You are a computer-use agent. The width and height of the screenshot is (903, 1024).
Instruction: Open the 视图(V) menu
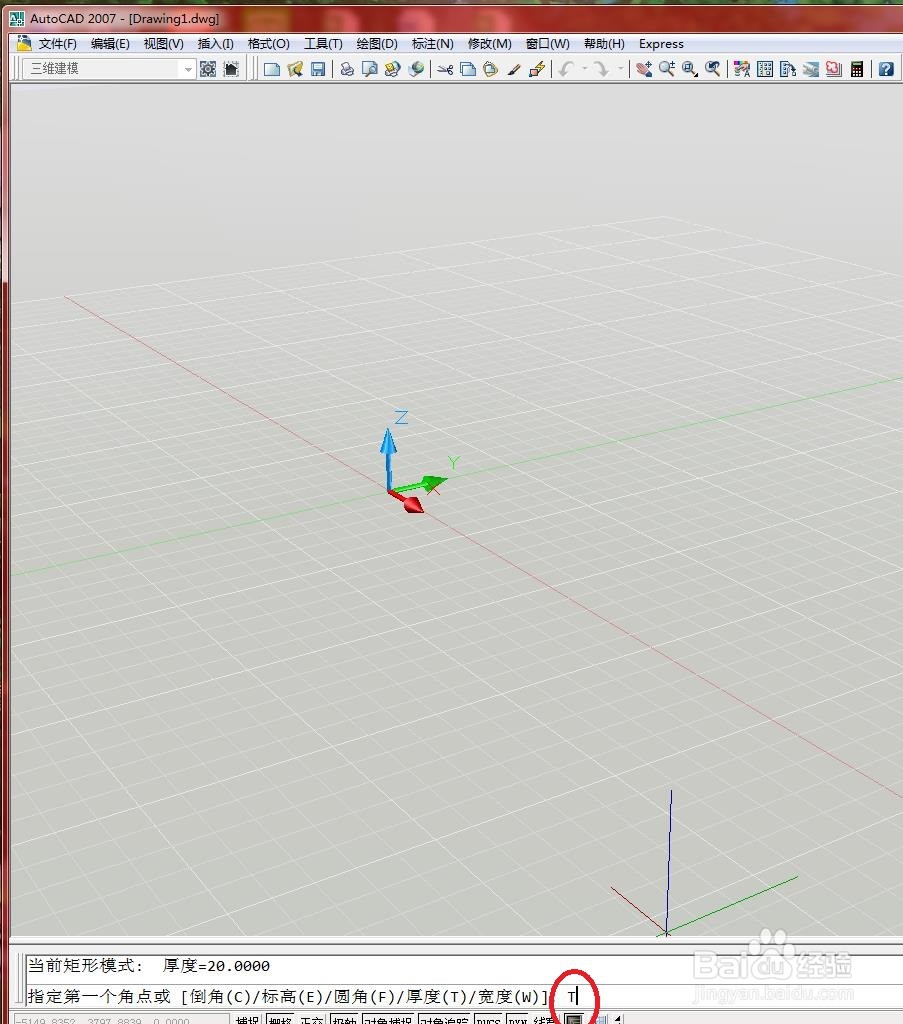click(x=163, y=44)
